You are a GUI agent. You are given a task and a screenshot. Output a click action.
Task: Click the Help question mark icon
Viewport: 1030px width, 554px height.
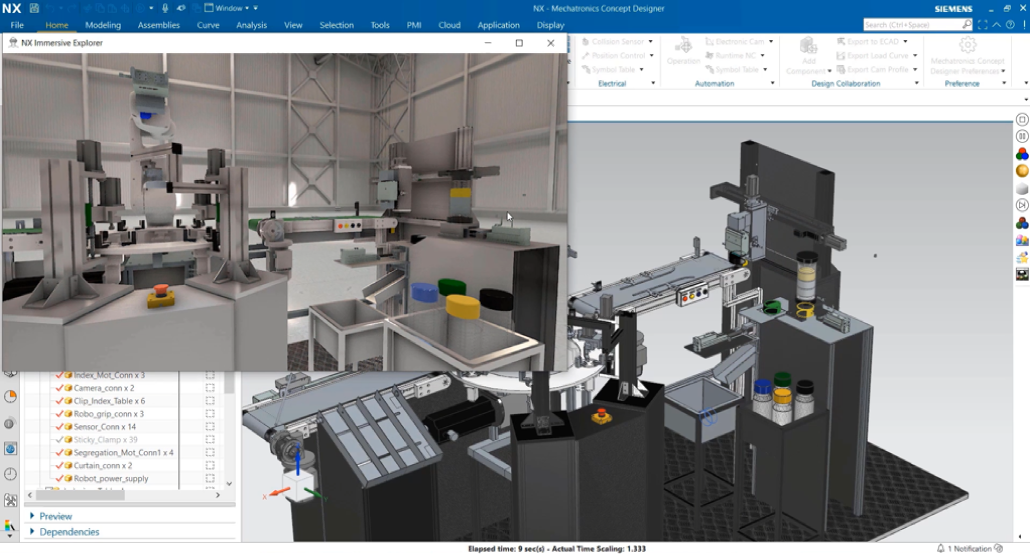coord(1010,24)
